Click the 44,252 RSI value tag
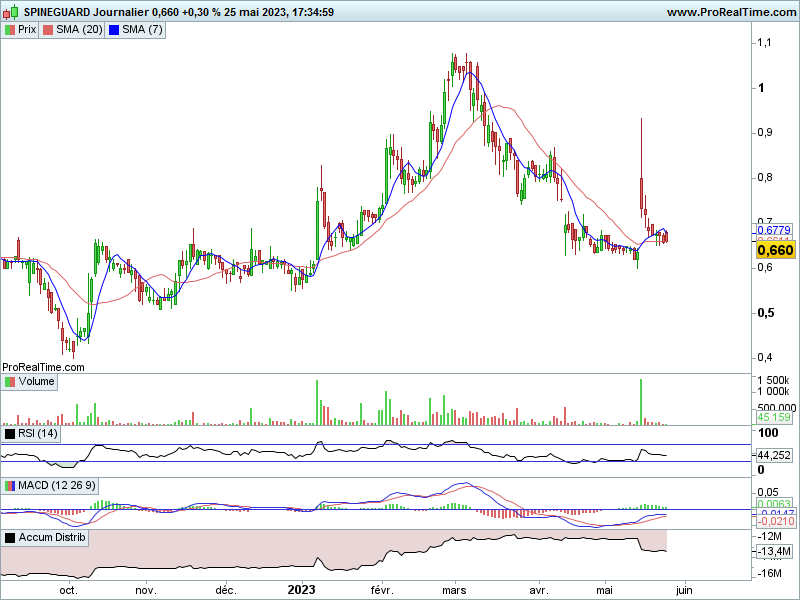Viewport: 800px width, 600px height. tap(773, 455)
